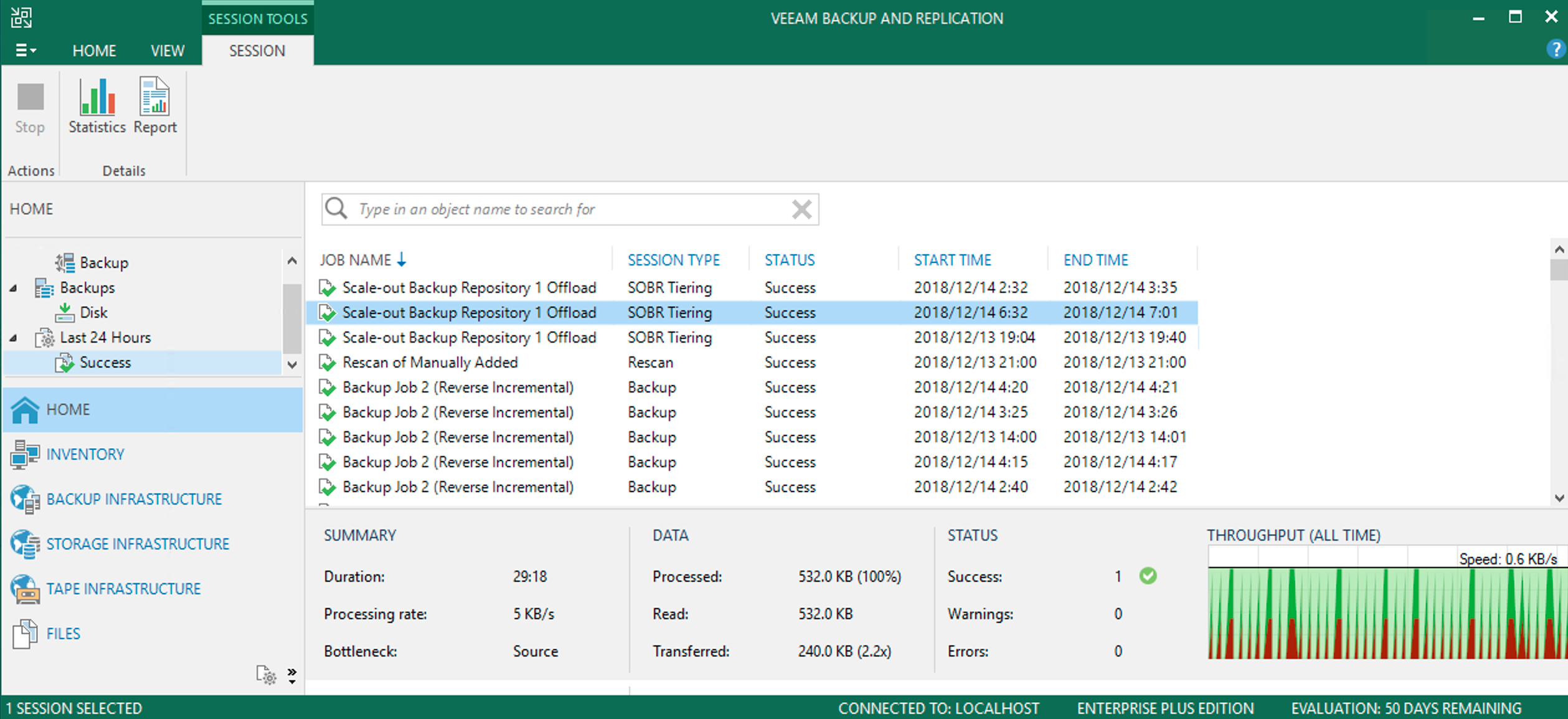Open the Inventory view icon
The width and height of the screenshot is (1568, 719).
[25, 454]
